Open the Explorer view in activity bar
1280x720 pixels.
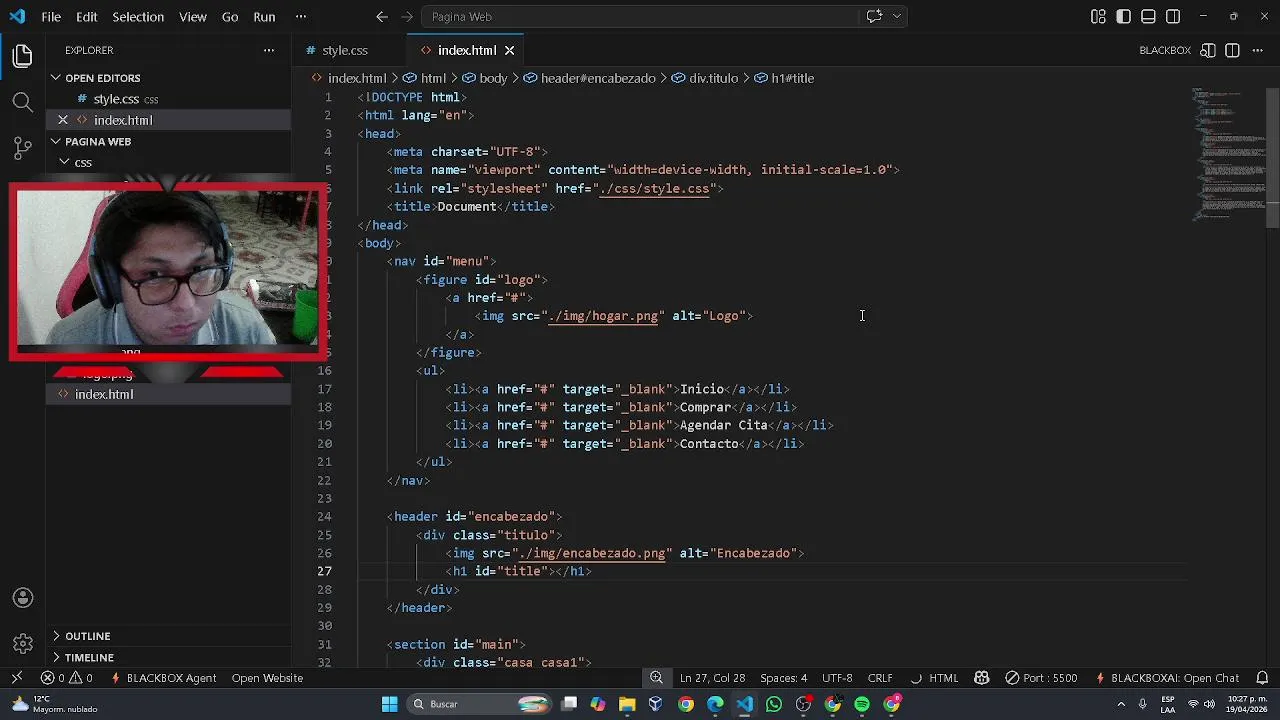tap(22, 56)
